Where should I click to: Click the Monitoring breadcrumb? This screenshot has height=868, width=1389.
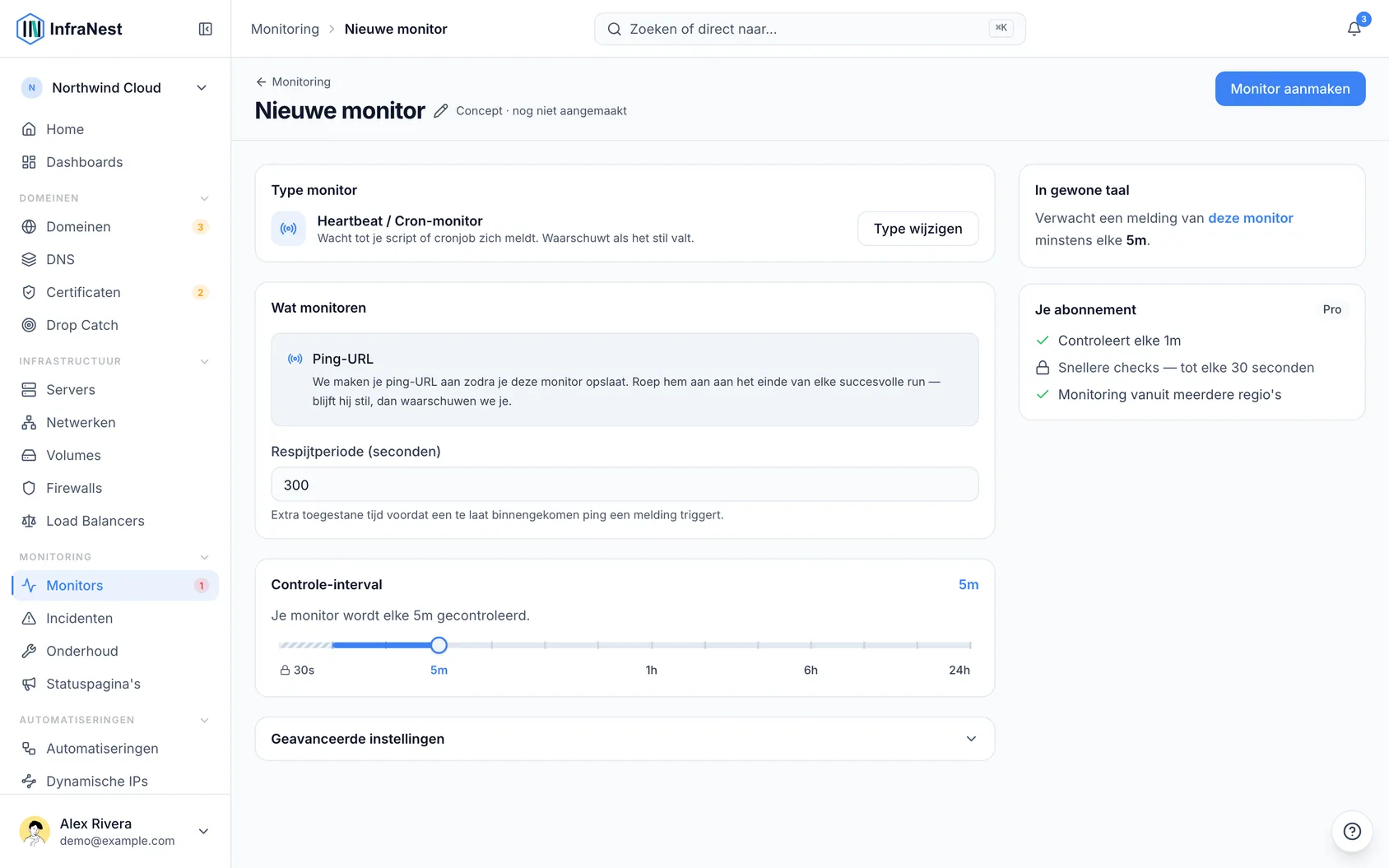pos(285,29)
